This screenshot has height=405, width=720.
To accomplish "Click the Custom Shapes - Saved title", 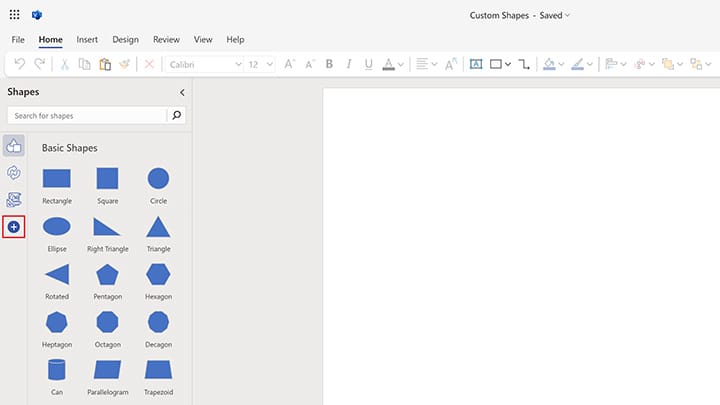I will 518,15.
